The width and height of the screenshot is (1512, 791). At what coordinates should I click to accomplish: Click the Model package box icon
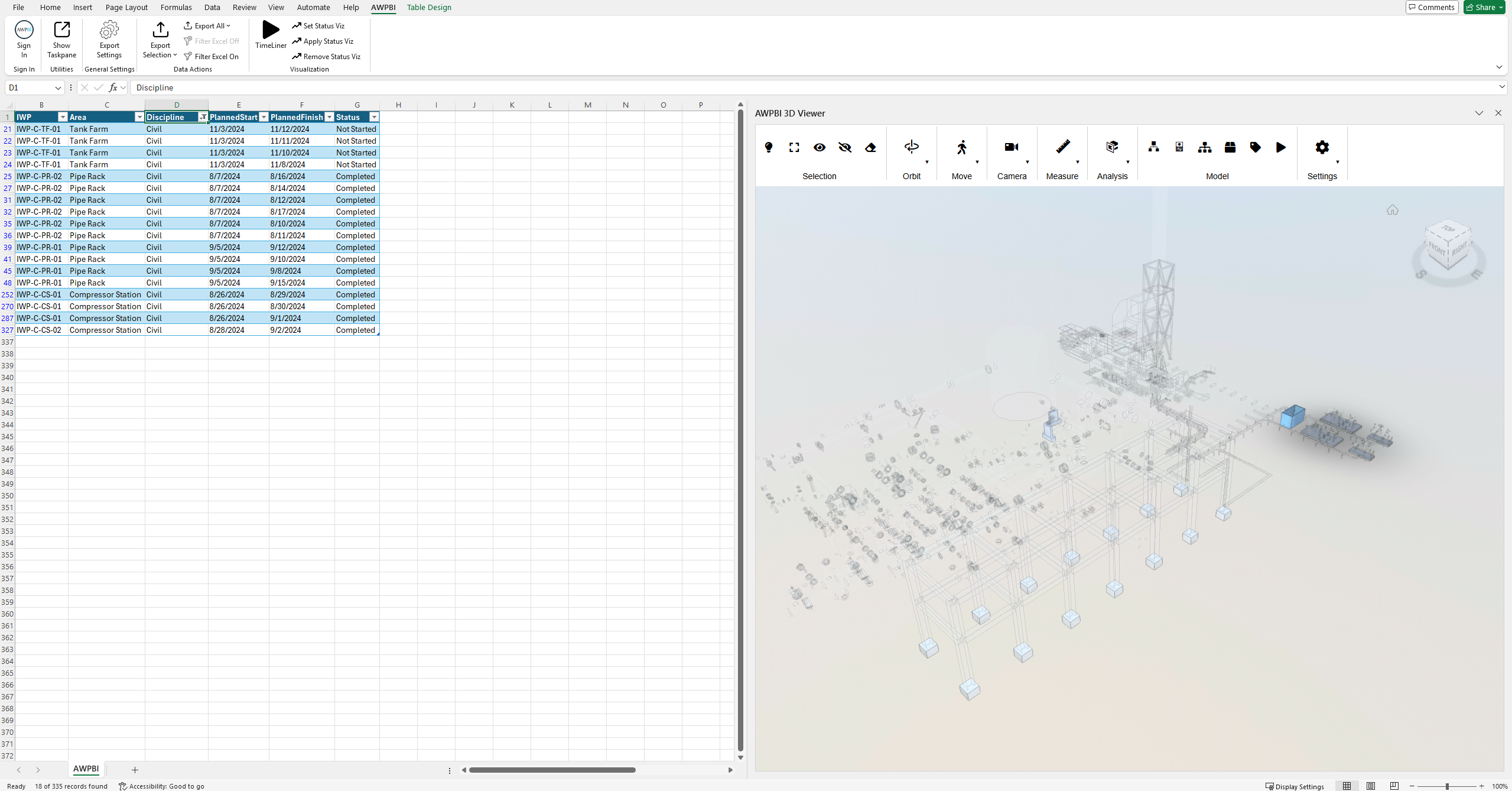click(x=1230, y=147)
